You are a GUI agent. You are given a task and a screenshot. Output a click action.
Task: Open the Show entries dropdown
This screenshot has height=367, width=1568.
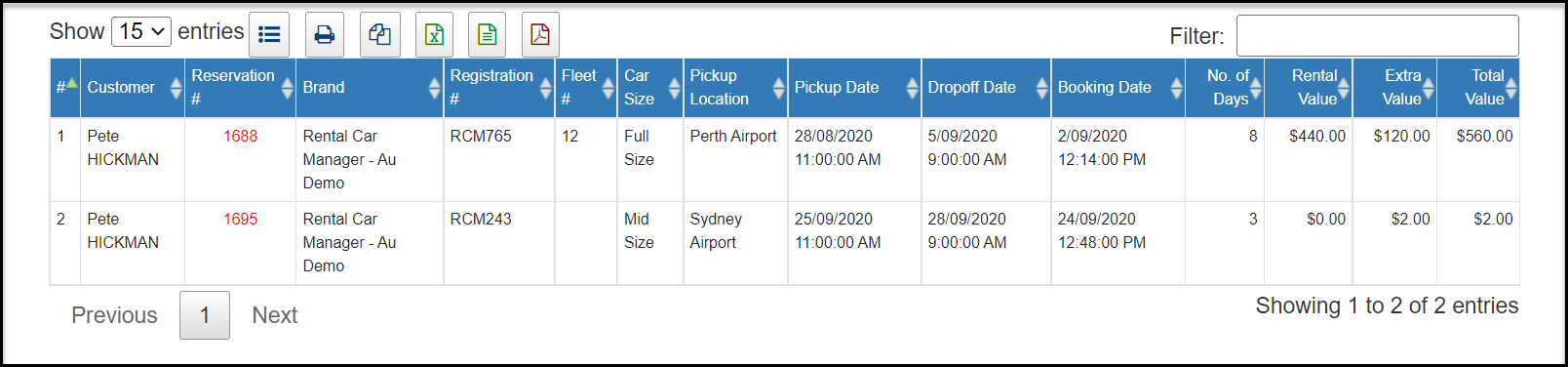pyautogui.click(x=141, y=31)
